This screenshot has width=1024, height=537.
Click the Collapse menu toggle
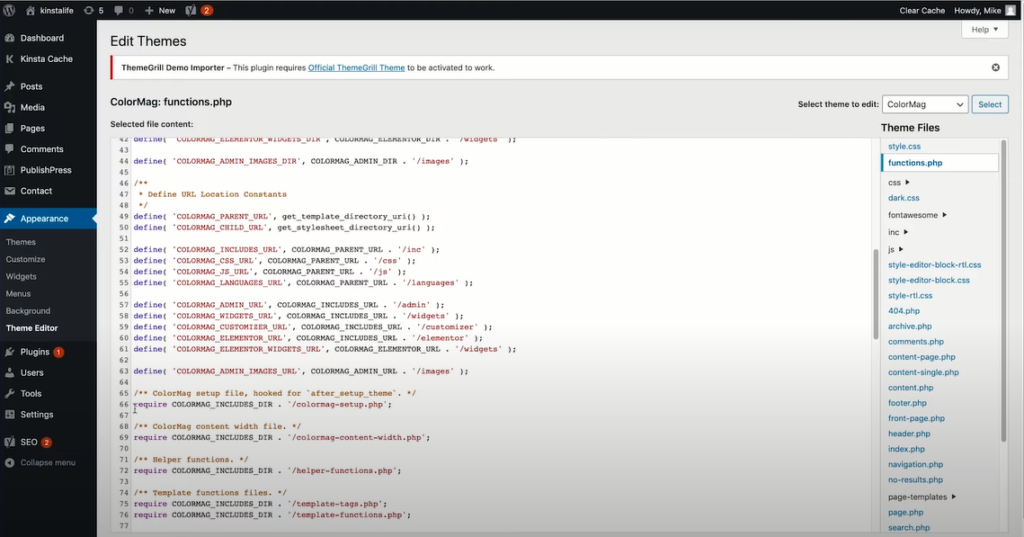(x=46, y=463)
